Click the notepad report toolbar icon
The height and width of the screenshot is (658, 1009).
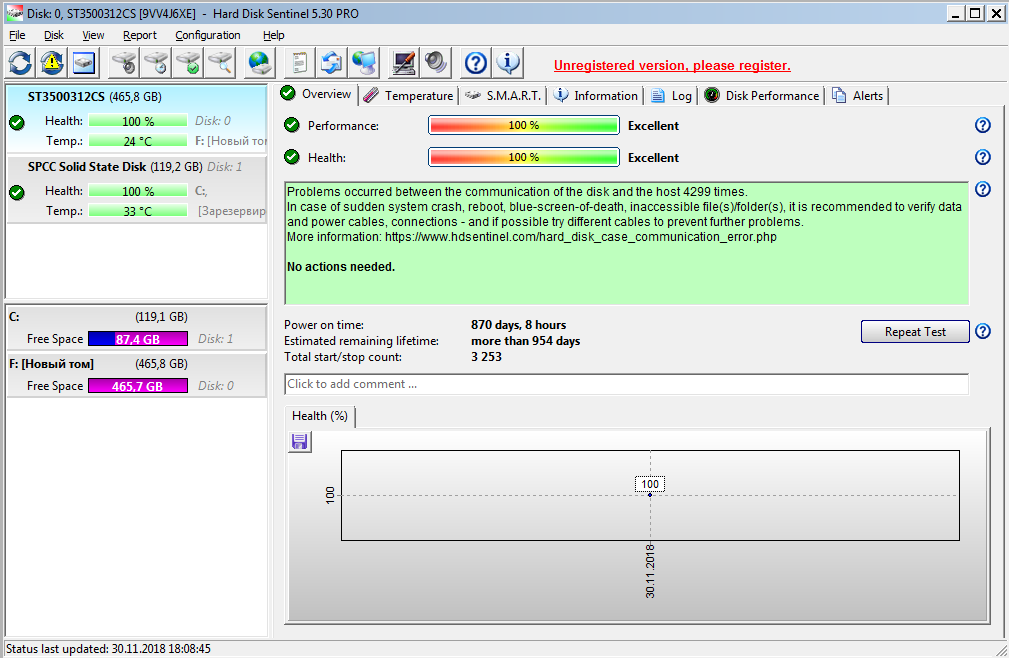coord(299,63)
